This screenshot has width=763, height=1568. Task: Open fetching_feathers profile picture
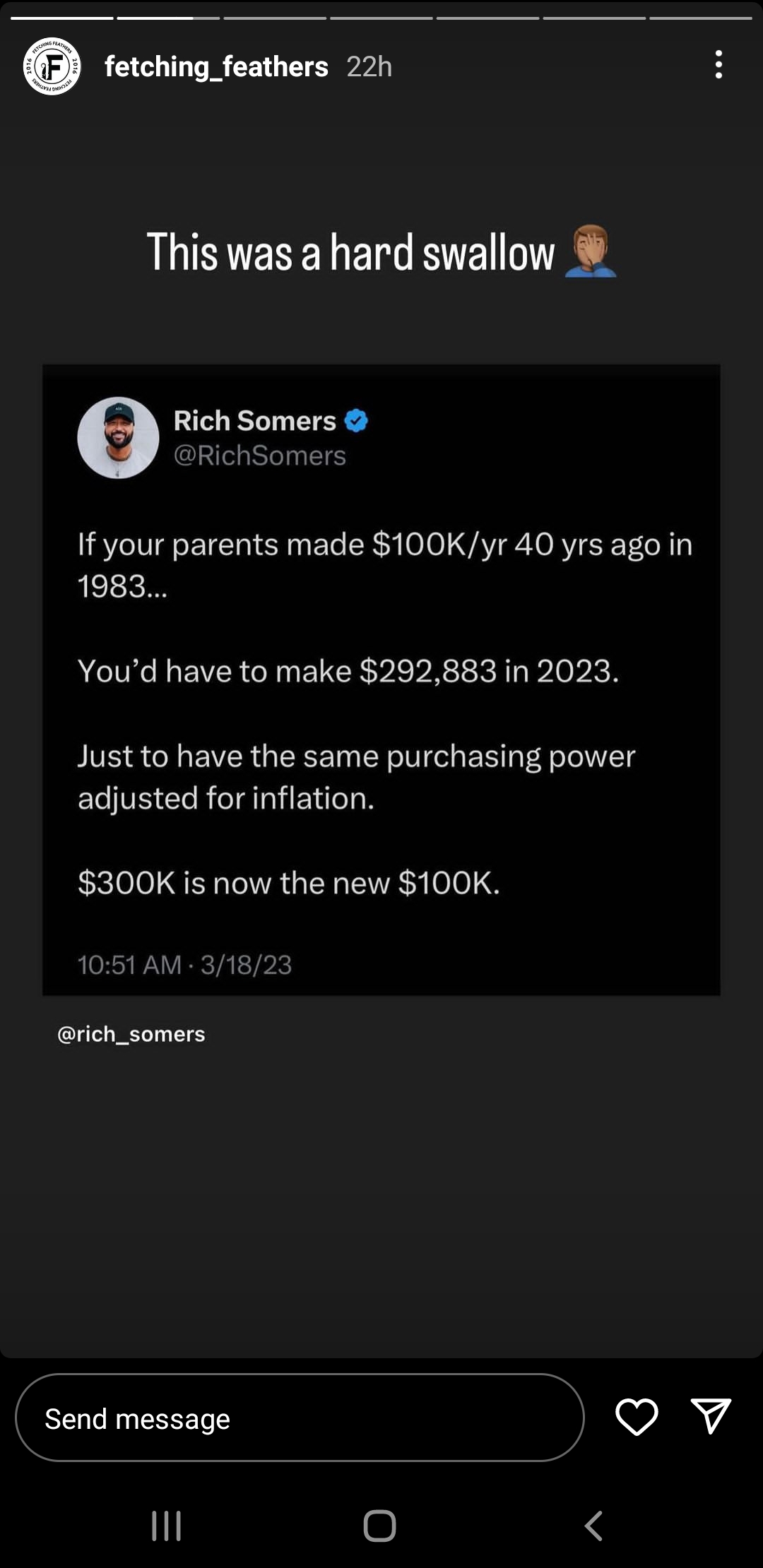tap(52, 66)
